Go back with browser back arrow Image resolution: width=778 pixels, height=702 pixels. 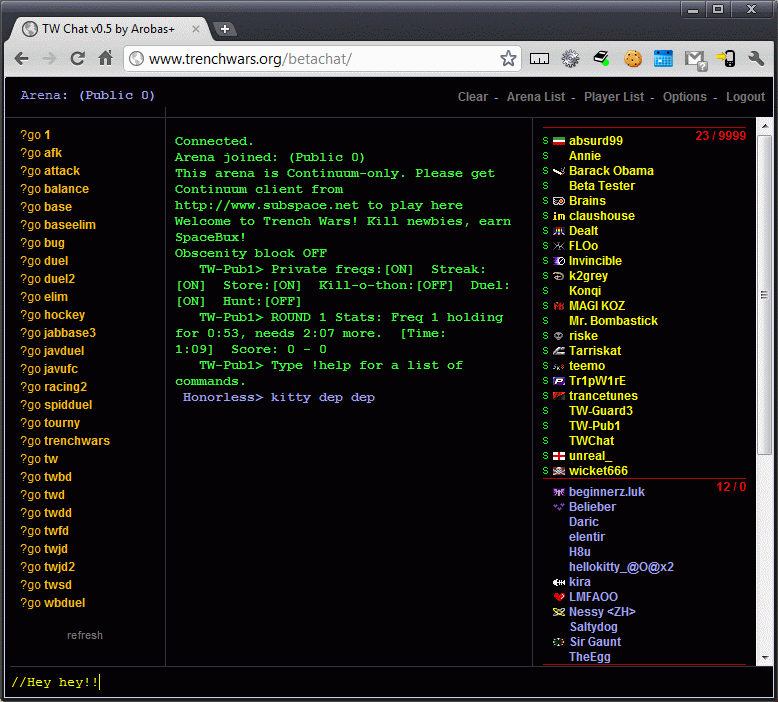(x=21, y=59)
